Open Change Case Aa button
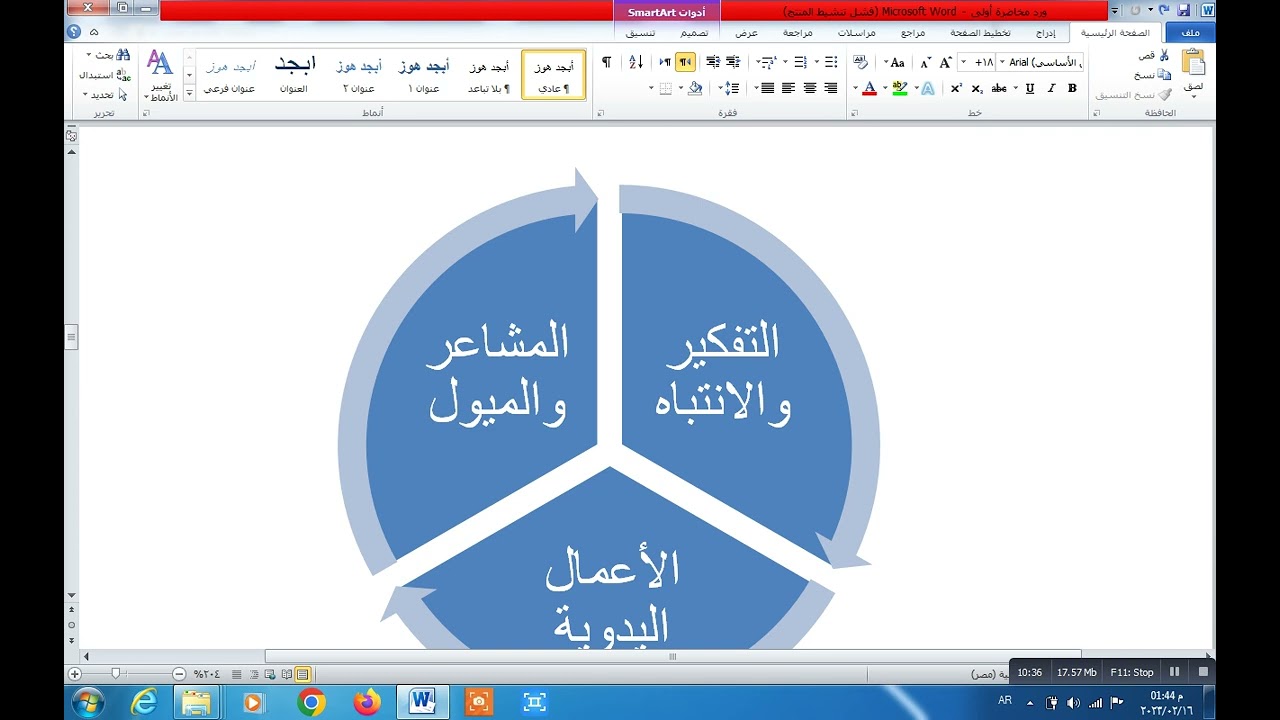 click(x=897, y=62)
